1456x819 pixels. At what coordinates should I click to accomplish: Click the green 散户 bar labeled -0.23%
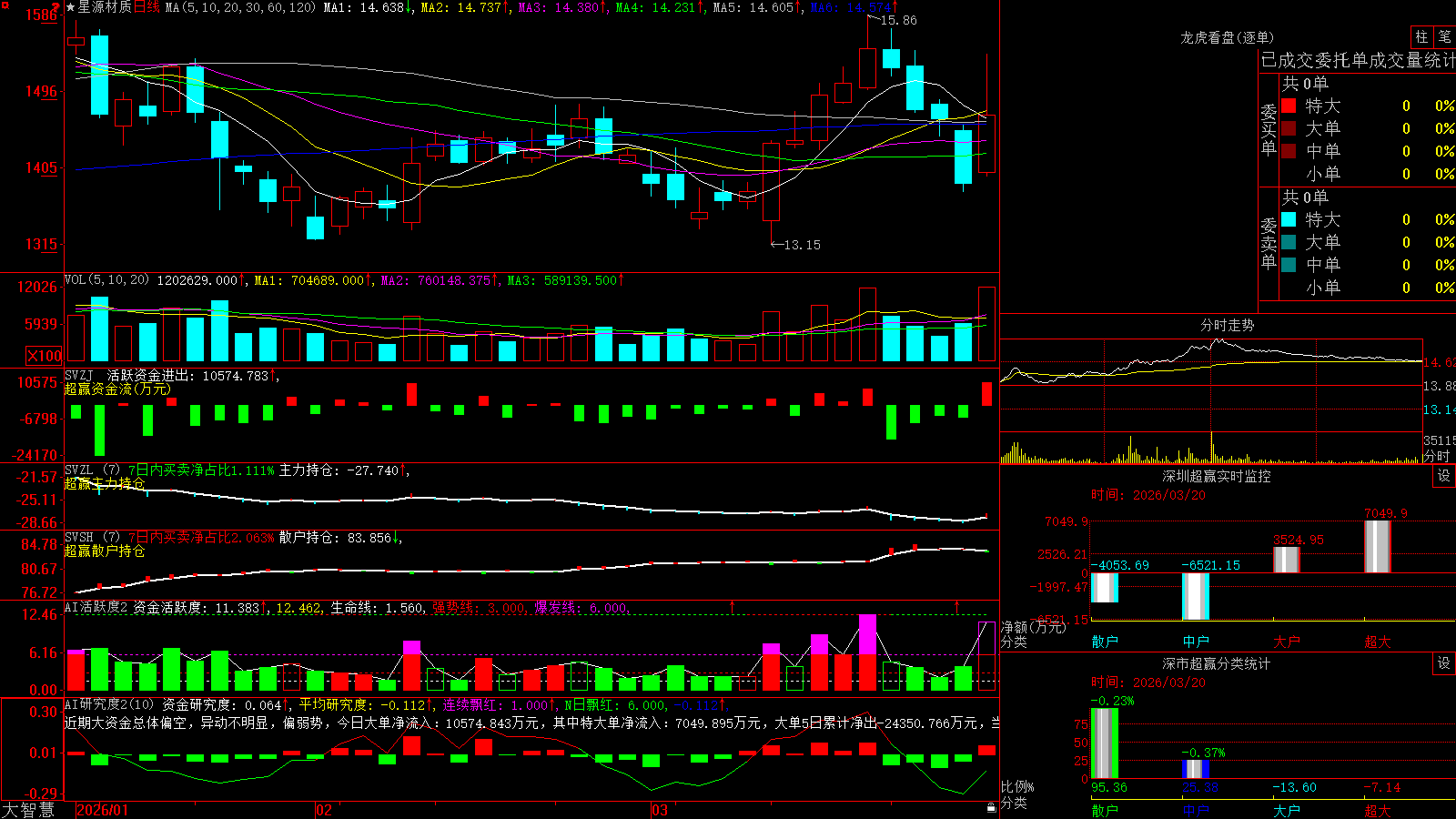tap(1105, 743)
